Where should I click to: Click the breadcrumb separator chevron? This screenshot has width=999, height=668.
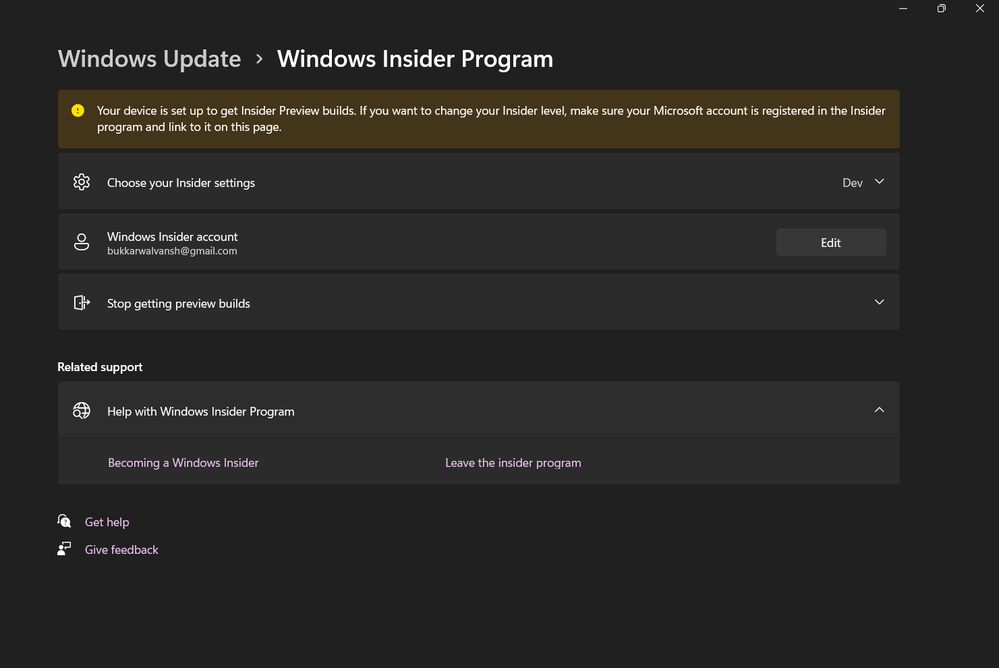point(259,59)
